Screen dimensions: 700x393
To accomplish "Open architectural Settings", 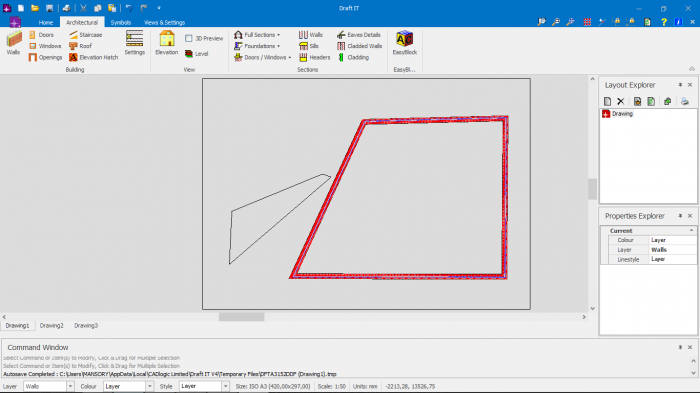I will click(x=134, y=43).
